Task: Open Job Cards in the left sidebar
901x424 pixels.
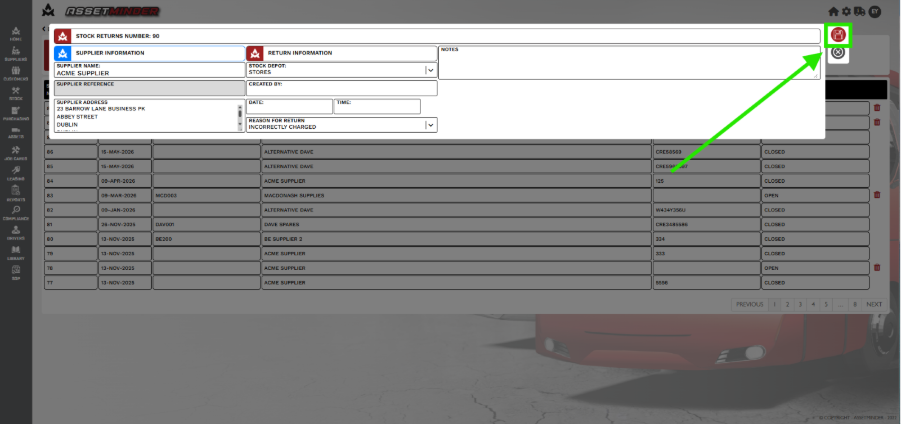Action: click(x=16, y=153)
